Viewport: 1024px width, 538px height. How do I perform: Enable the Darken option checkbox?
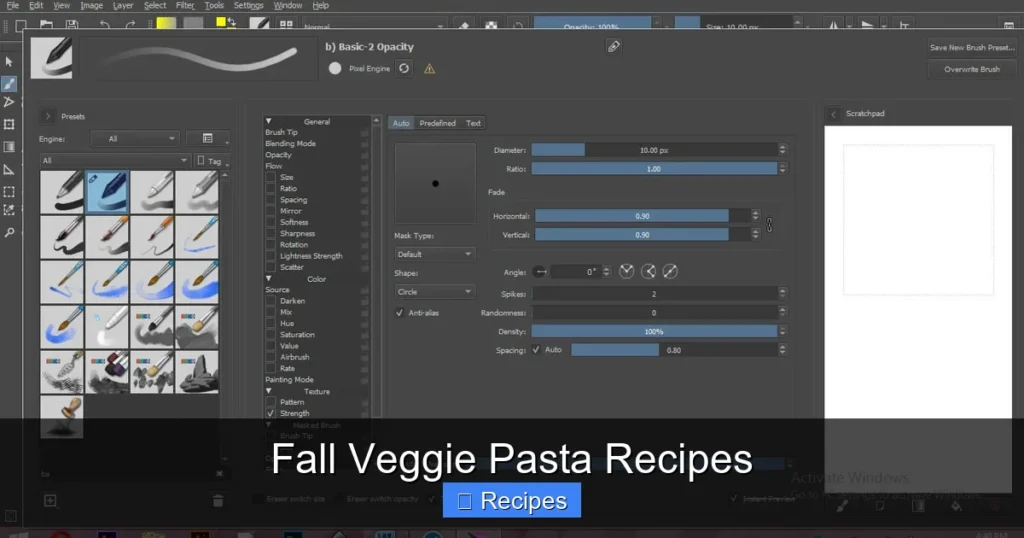(x=270, y=301)
